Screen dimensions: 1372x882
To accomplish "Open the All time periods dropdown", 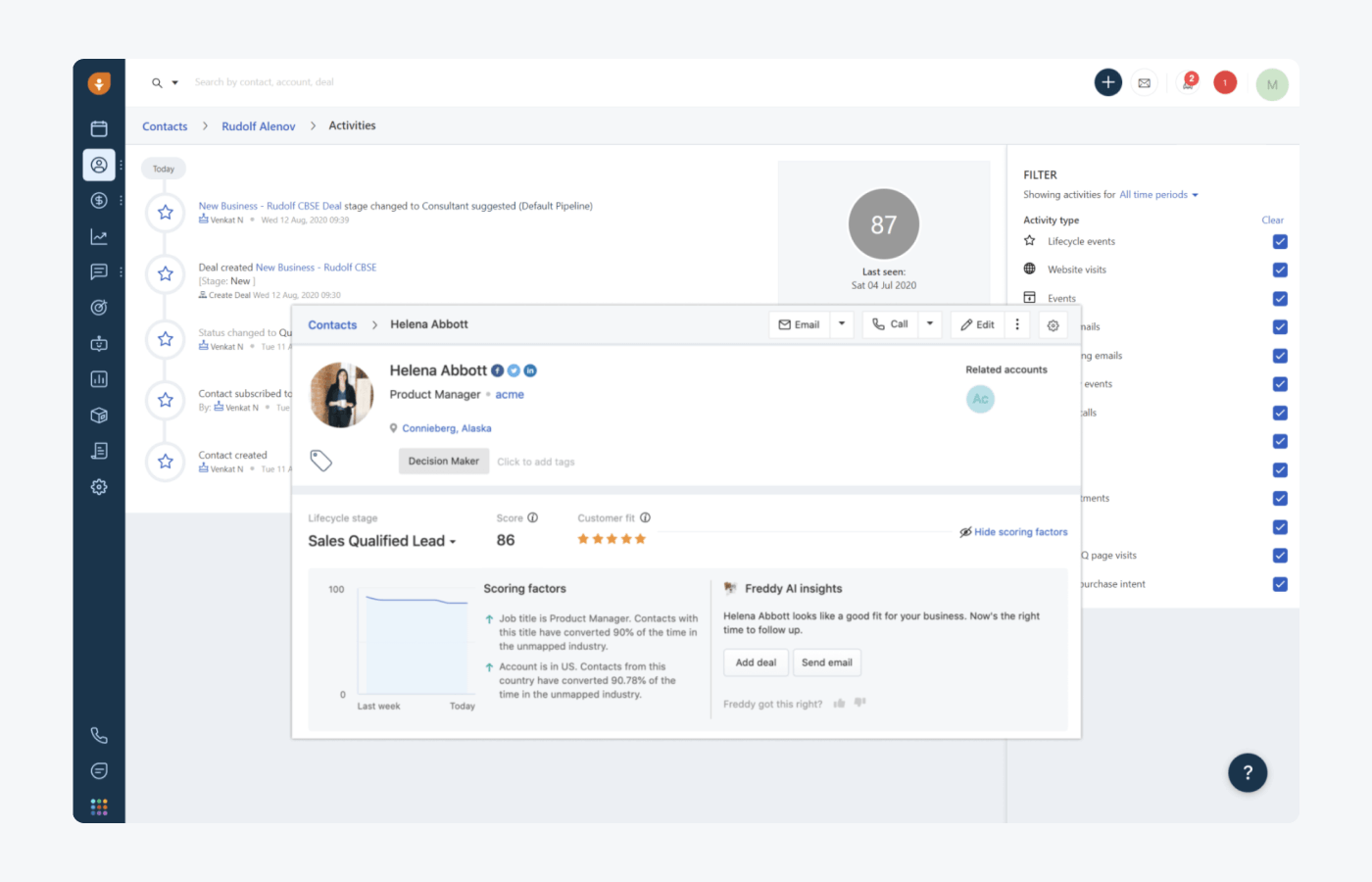I will pos(1157,194).
